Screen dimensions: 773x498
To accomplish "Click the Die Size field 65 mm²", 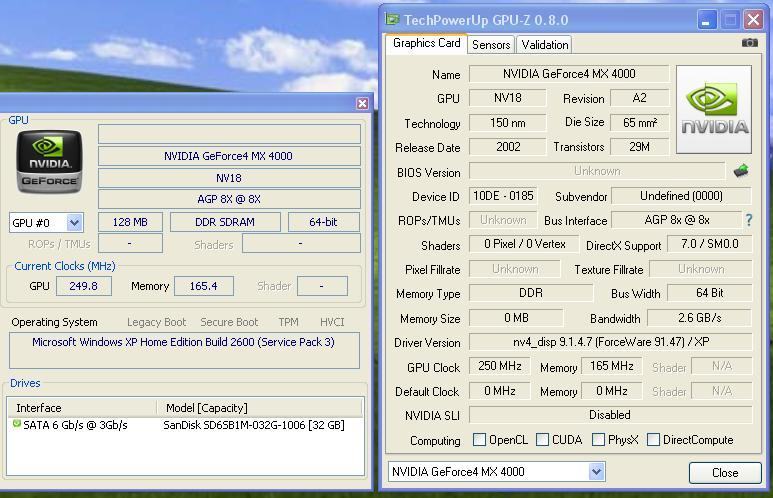I will [x=639, y=122].
